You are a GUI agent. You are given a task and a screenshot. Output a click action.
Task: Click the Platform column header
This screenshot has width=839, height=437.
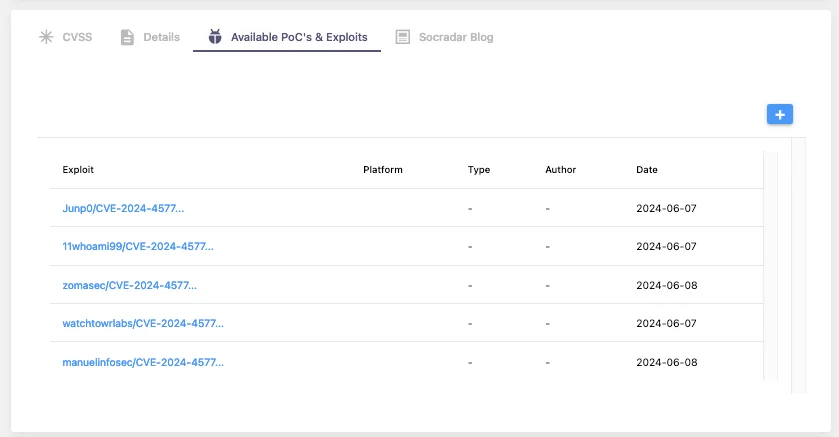pyautogui.click(x=383, y=170)
